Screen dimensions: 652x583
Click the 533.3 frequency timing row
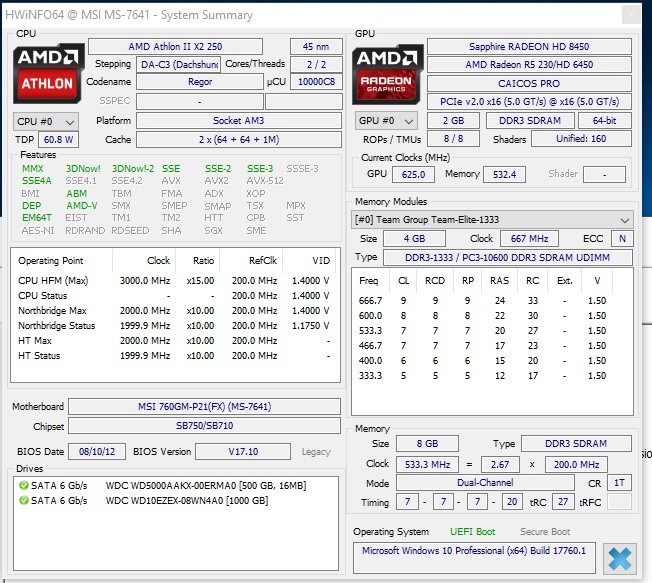click(x=482, y=331)
